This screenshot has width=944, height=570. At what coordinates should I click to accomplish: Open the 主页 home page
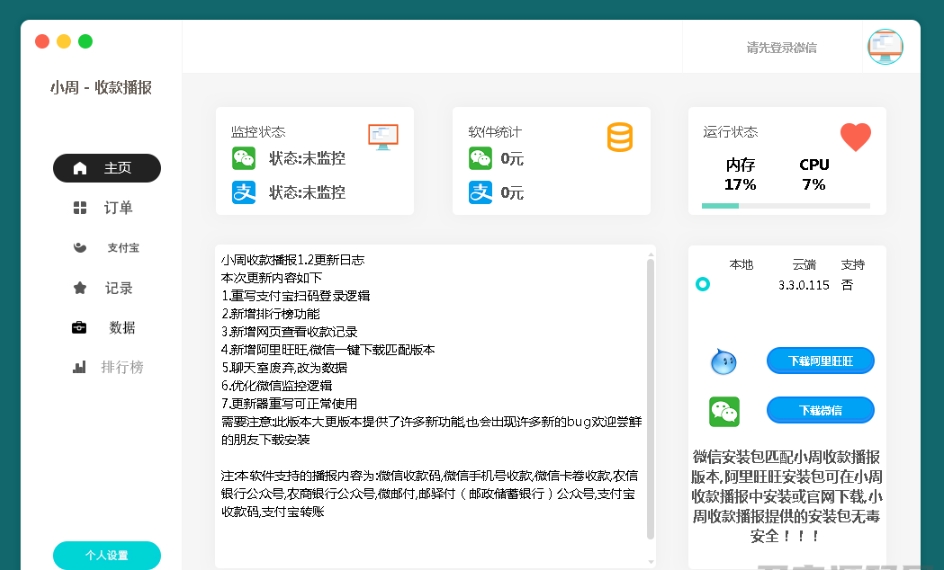click(x=107, y=168)
